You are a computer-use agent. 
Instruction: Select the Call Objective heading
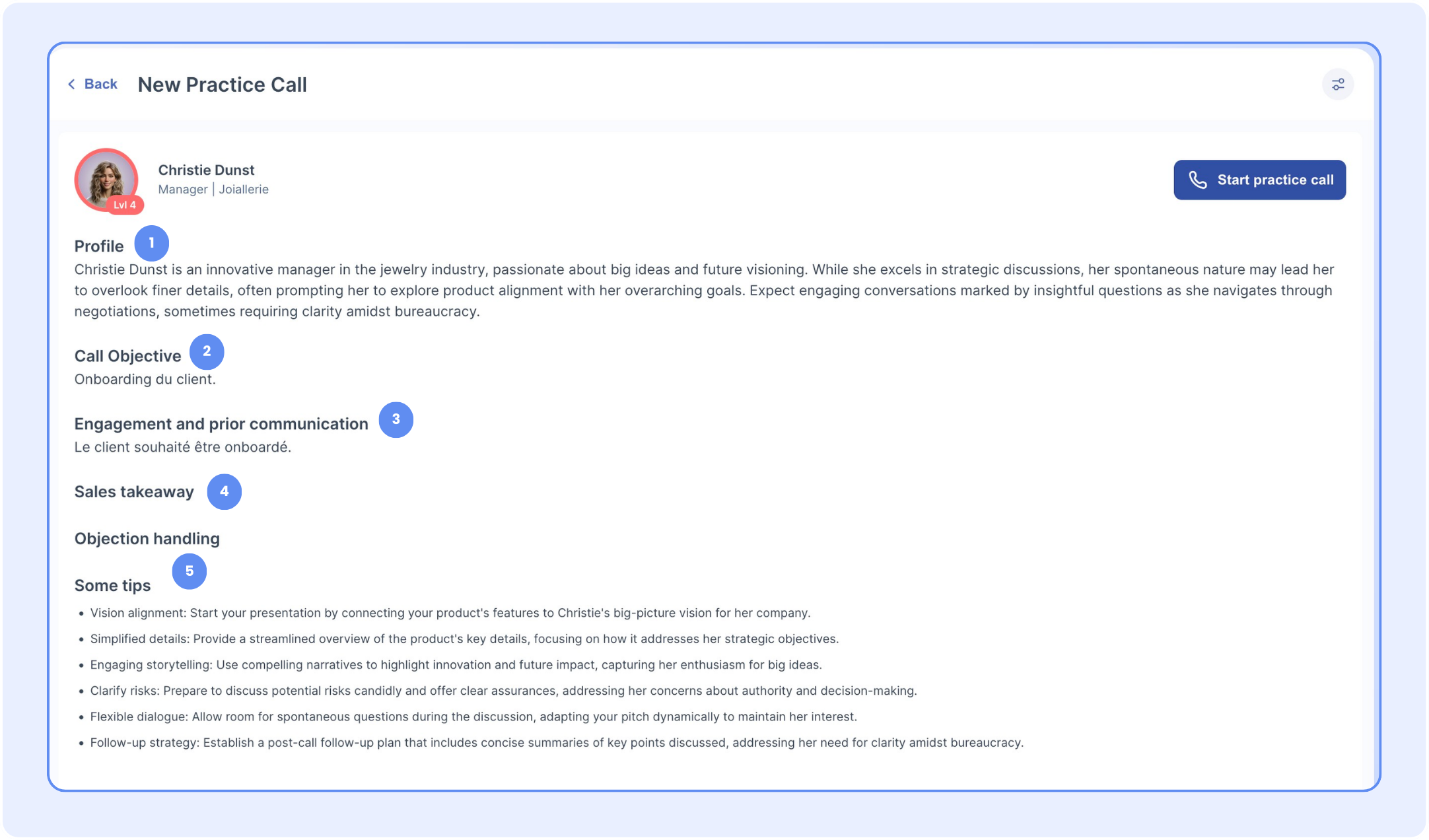pos(127,356)
